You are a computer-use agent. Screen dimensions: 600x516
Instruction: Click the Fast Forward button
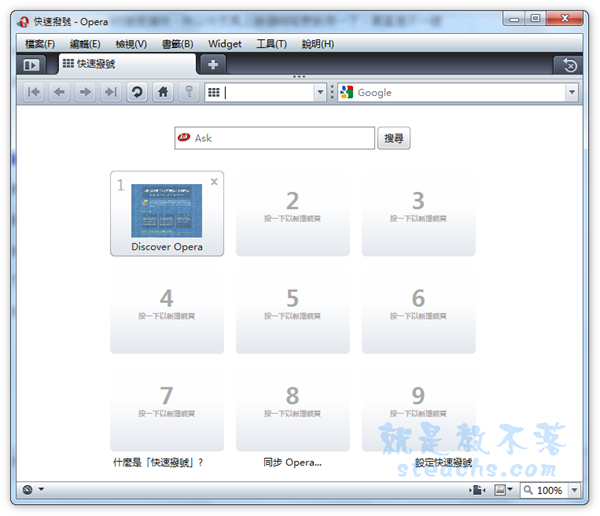tap(111, 92)
